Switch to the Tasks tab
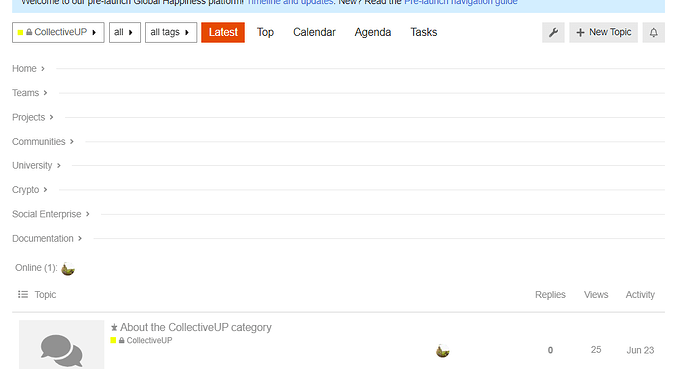Viewport: 690px width, 369px height. 424,33
